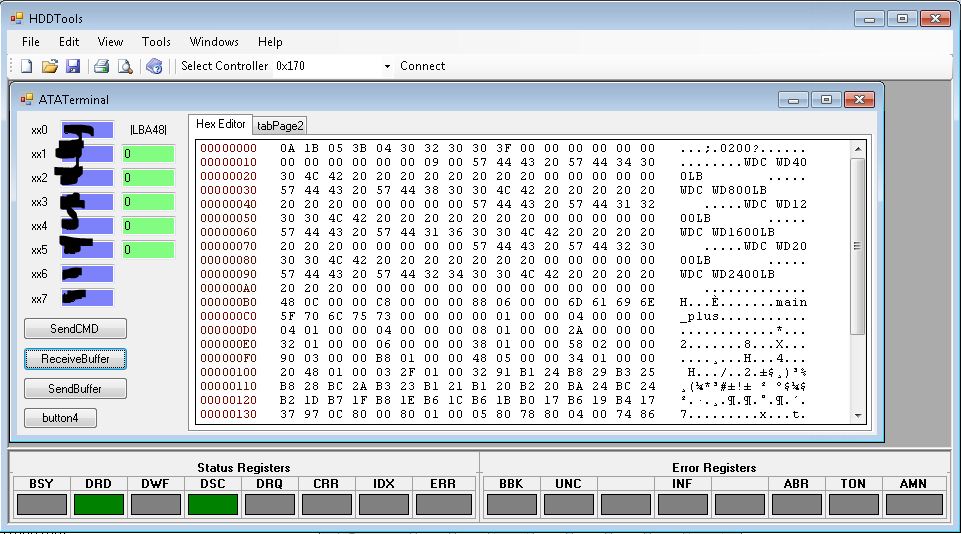Click the green field beside xx3
Viewport: 961px width, 534px height.
[x=148, y=202]
